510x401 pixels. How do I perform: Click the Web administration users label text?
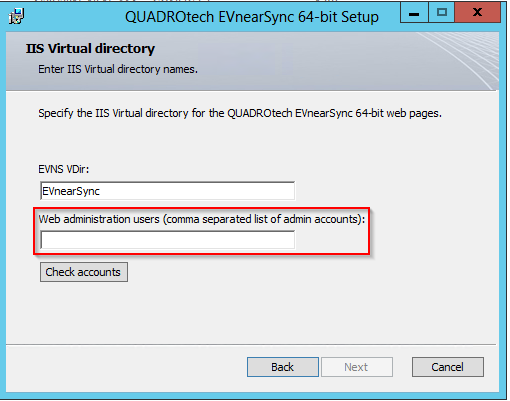[x=202, y=219]
